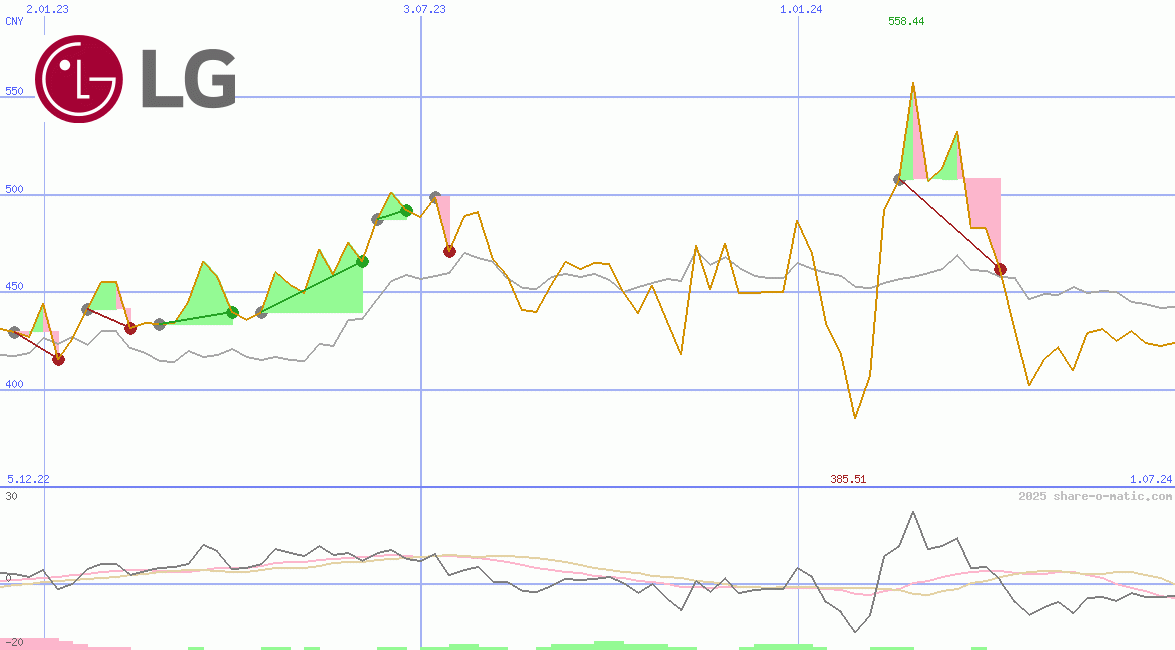Click the leftmost gray marker on the price line
1175x650 pixels.
coord(14,332)
